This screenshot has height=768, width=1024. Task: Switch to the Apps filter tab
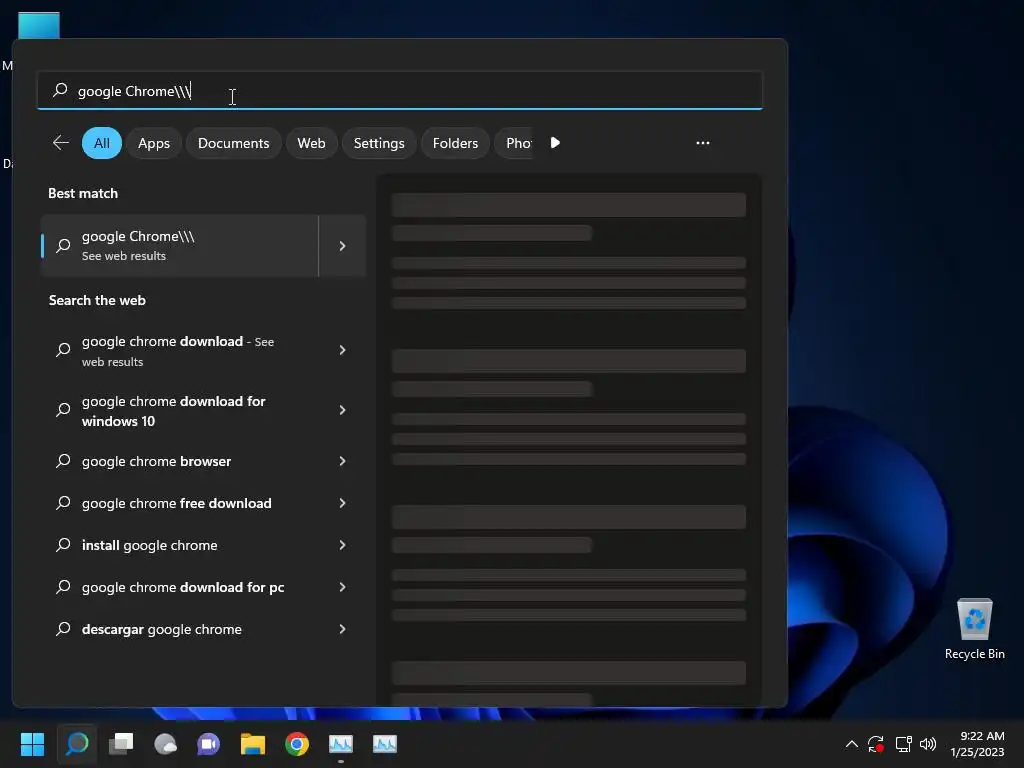[154, 143]
